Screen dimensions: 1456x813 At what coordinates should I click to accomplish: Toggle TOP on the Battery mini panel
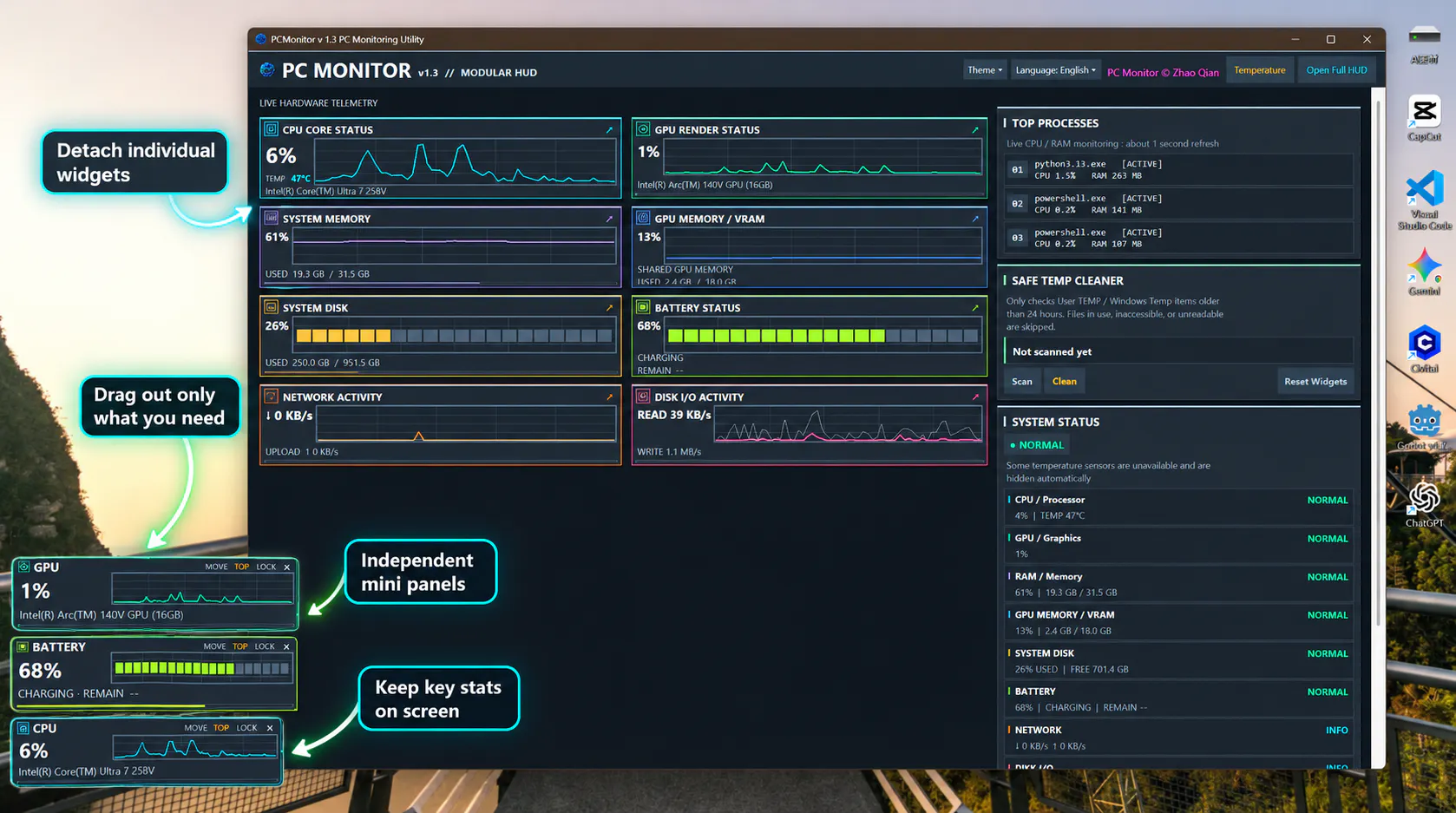(239, 646)
